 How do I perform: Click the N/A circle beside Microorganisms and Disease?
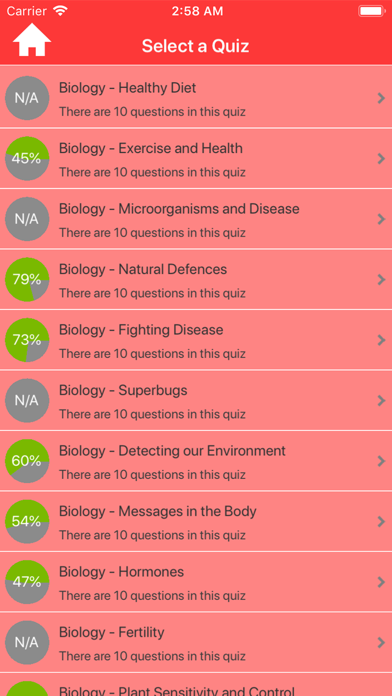pyautogui.click(x=27, y=219)
